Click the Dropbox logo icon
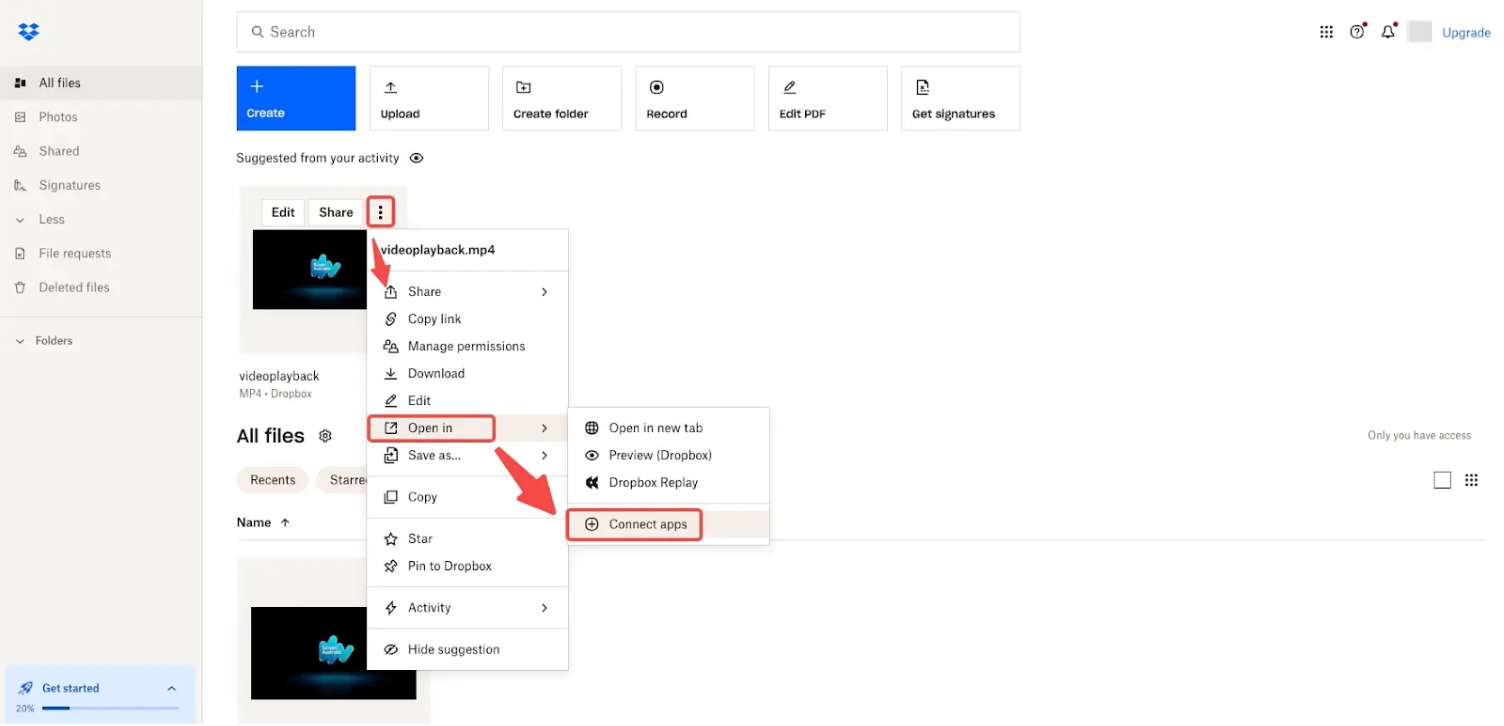The height and width of the screenshot is (726, 1504). click(x=28, y=31)
